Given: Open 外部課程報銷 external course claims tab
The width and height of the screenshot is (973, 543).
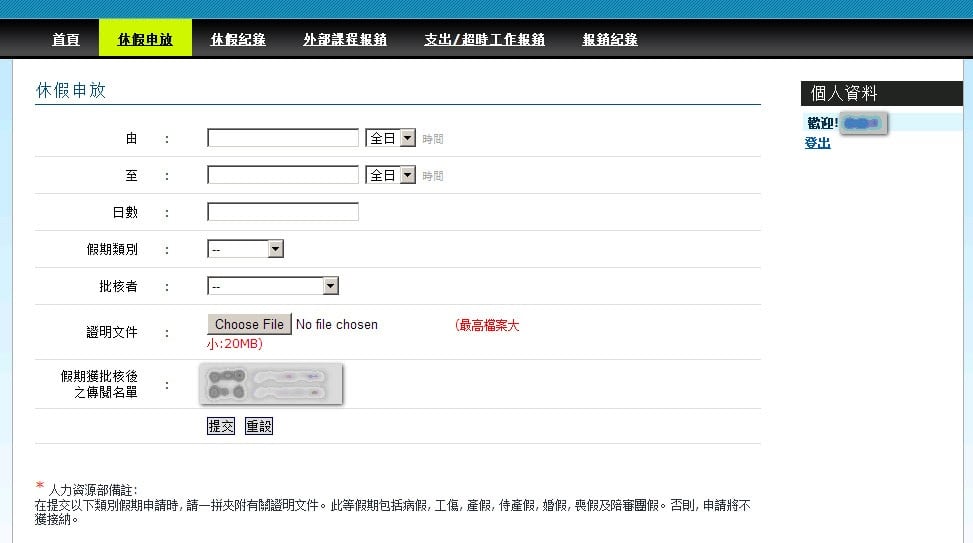Looking at the screenshot, I should pyautogui.click(x=345, y=39).
